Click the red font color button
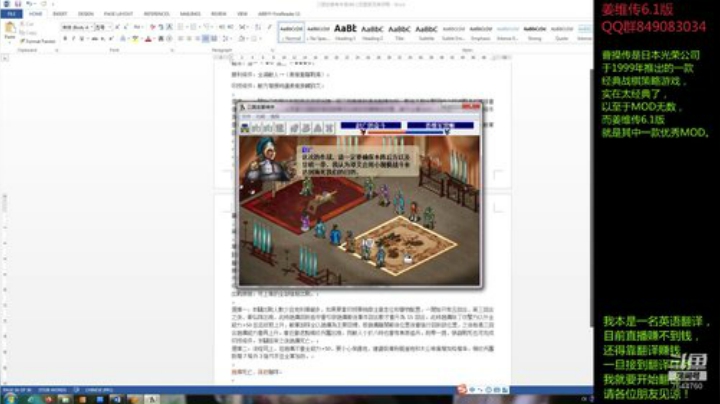The image size is (720, 404). pos(148,39)
